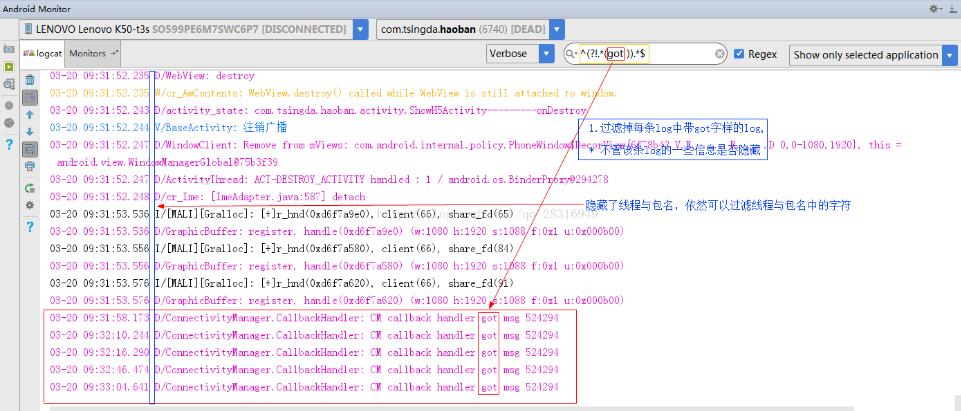Hide the Android Monitor panel via the top-right icon

click(952, 9)
